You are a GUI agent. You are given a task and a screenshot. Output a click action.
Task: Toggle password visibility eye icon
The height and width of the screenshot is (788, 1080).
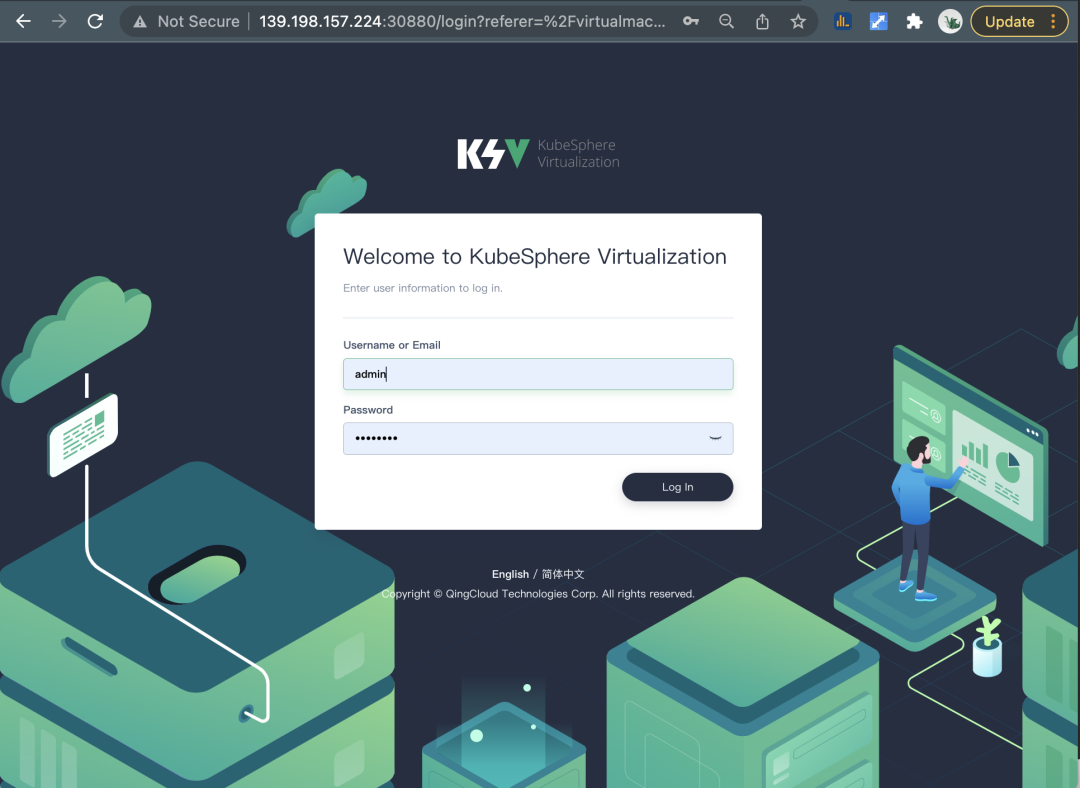[x=716, y=438]
